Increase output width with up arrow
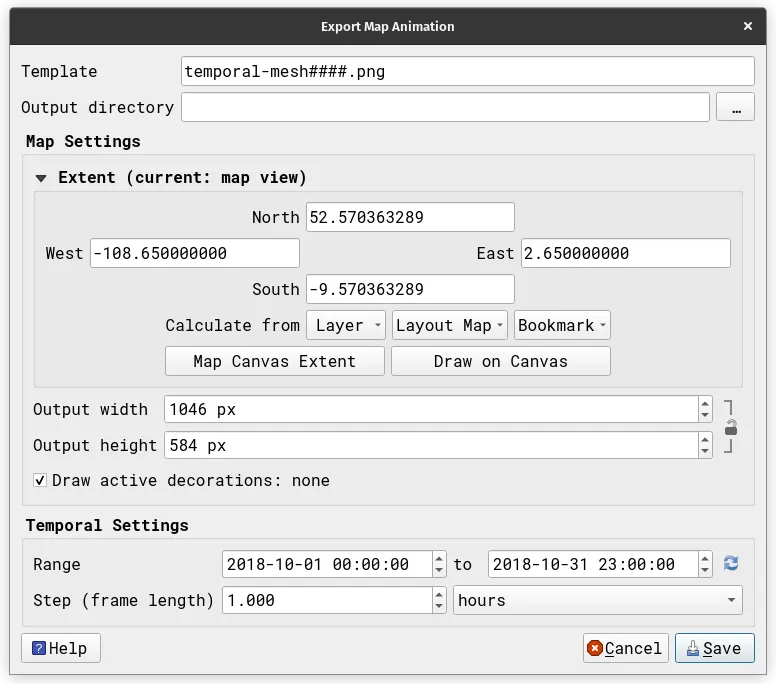The width and height of the screenshot is (776, 684). 704,403
